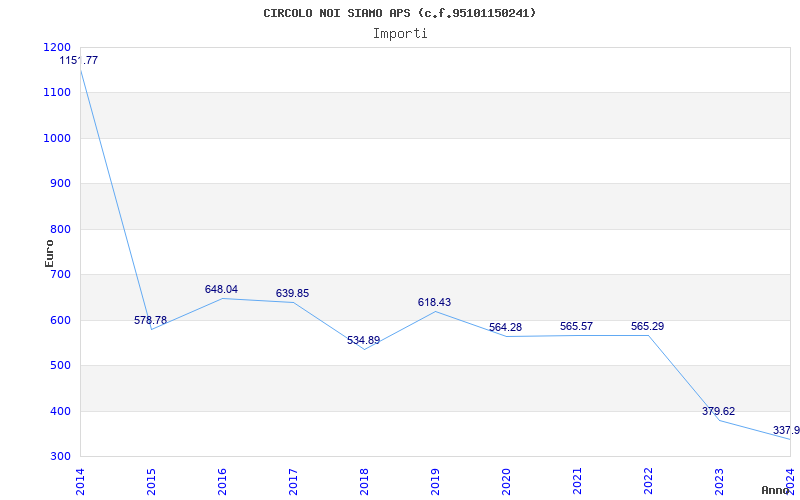Click the 2016 x-axis year label
The height and width of the screenshot is (500, 800).
tap(222, 481)
